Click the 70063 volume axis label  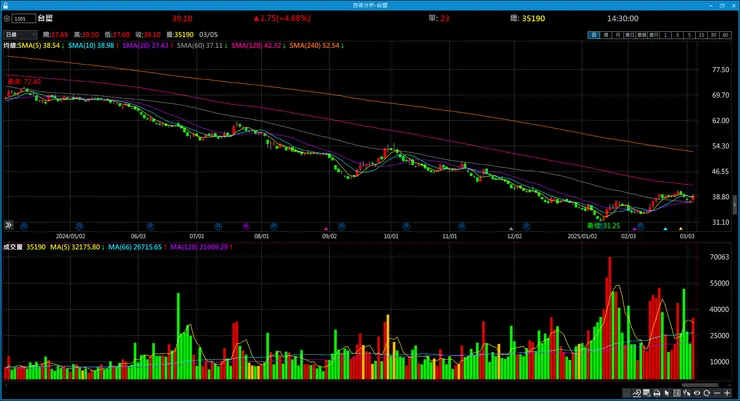720,257
